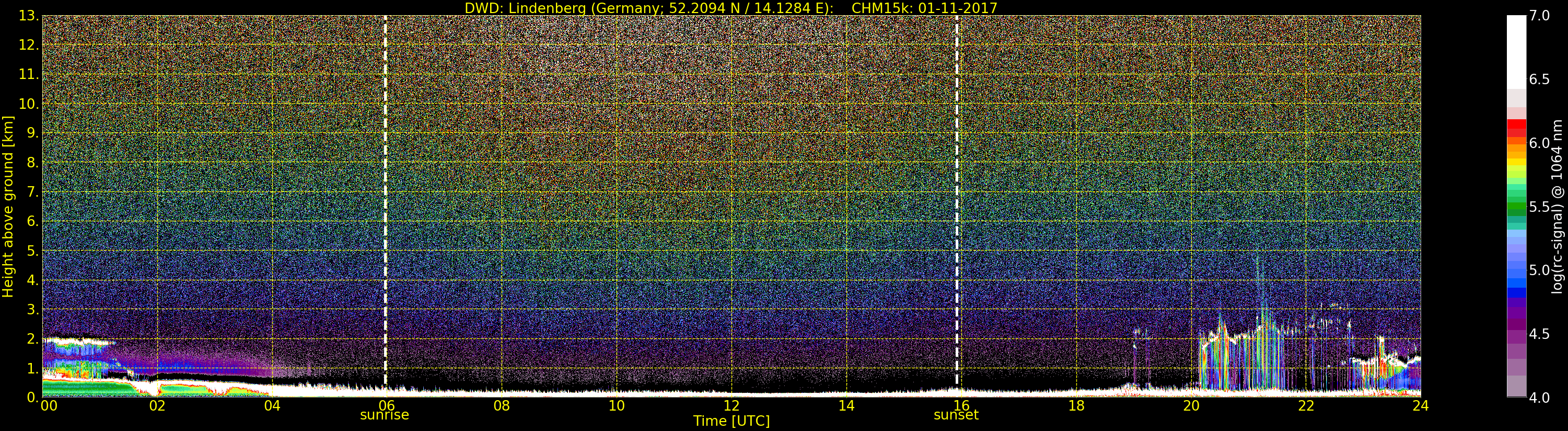Click the height axis tick "6."
Screen dimensions: 1568x431
click(x=32, y=221)
